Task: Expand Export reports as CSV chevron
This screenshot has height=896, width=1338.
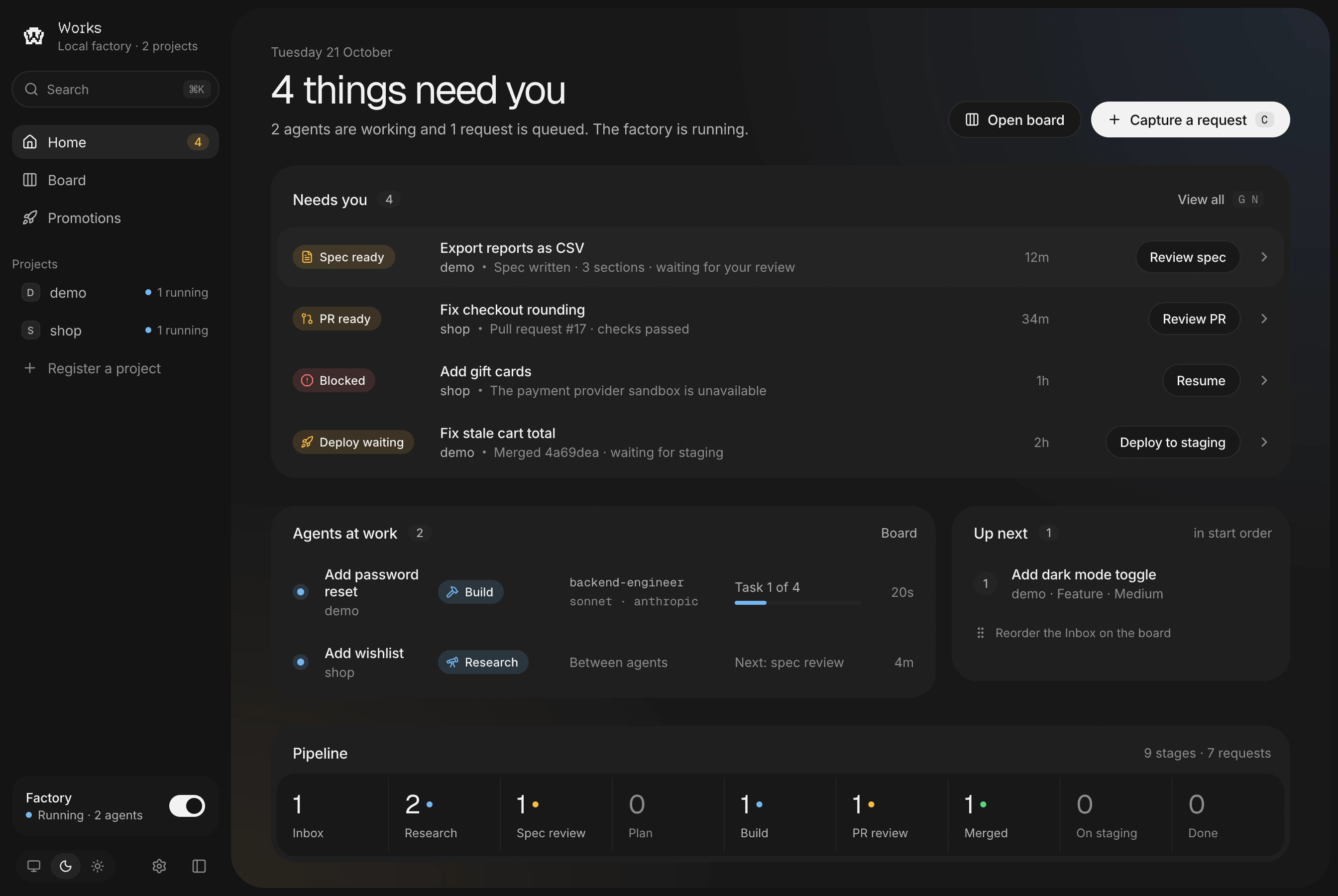Action: tap(1264, 257)
